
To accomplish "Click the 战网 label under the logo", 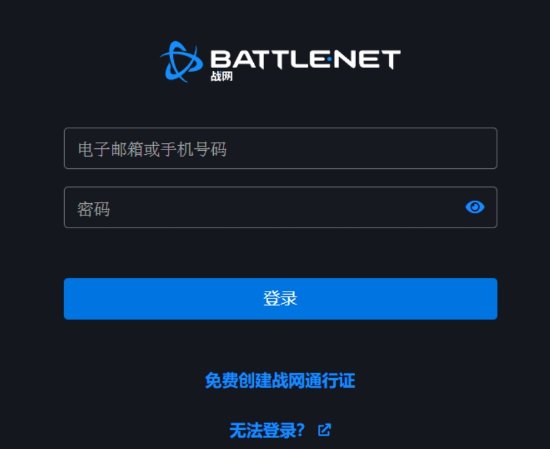I will tap(221, 76).
